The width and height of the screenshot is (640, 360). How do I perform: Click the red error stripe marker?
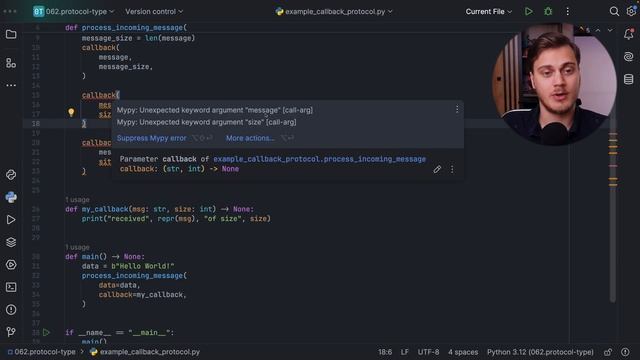tap(613, 166)
